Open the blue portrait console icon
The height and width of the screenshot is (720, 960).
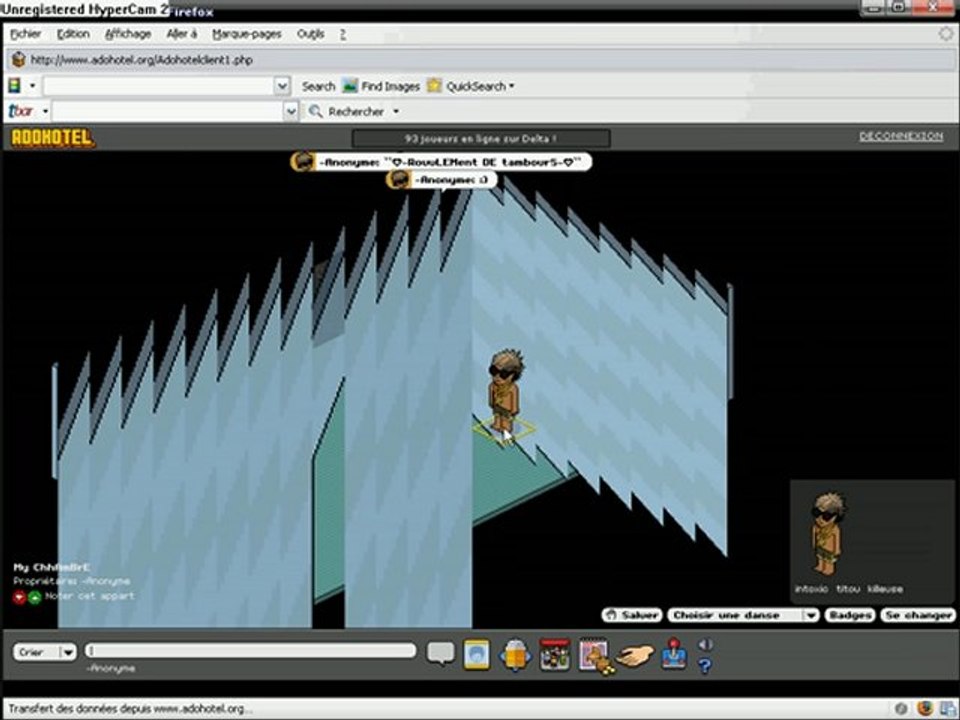(477, 654)
